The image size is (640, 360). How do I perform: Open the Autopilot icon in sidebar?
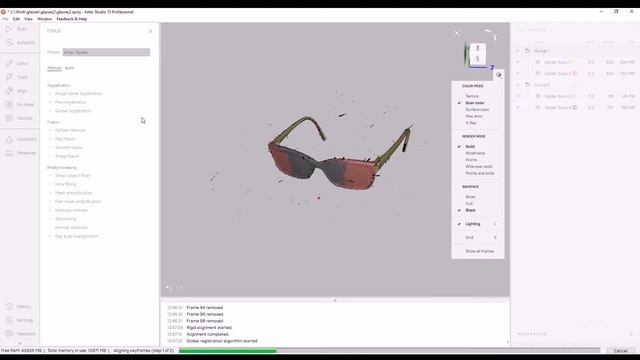tap(9, 42)
